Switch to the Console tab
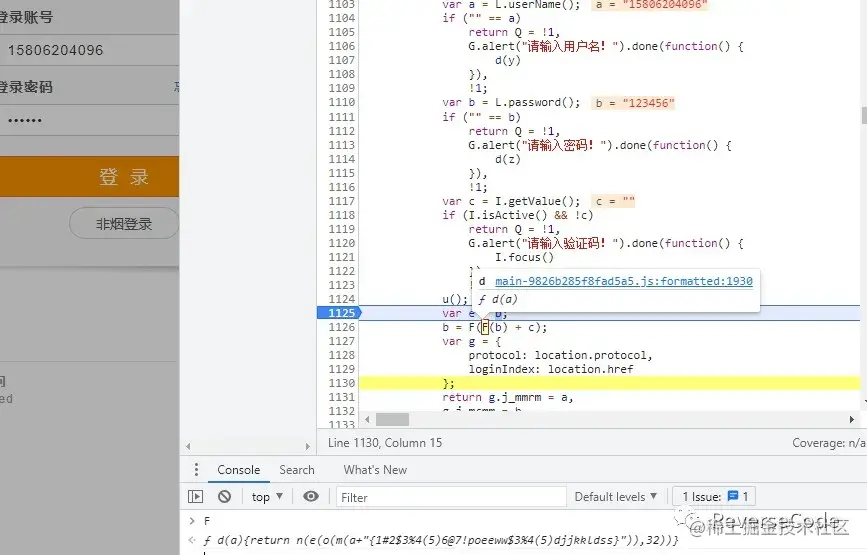Viewport: 867px width, 555px height. click(x=238, y=470)
